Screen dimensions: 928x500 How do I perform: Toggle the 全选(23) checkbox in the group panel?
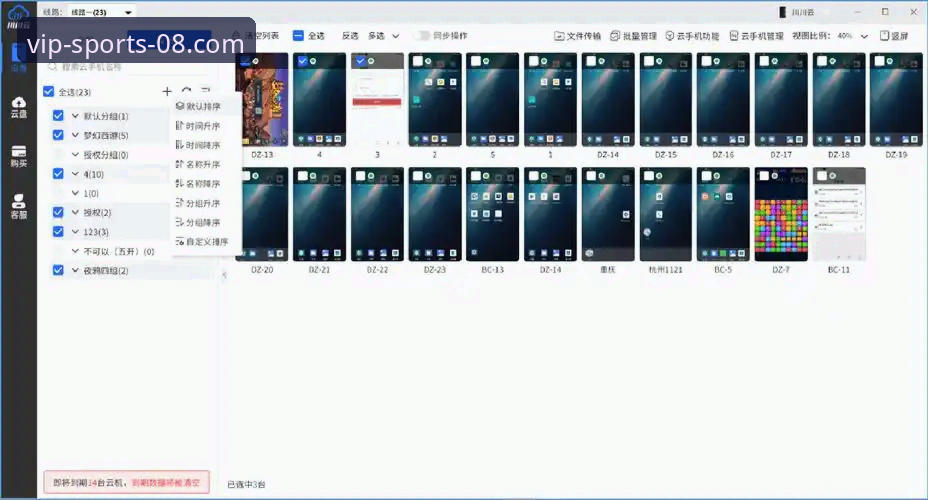click(49, 91)
